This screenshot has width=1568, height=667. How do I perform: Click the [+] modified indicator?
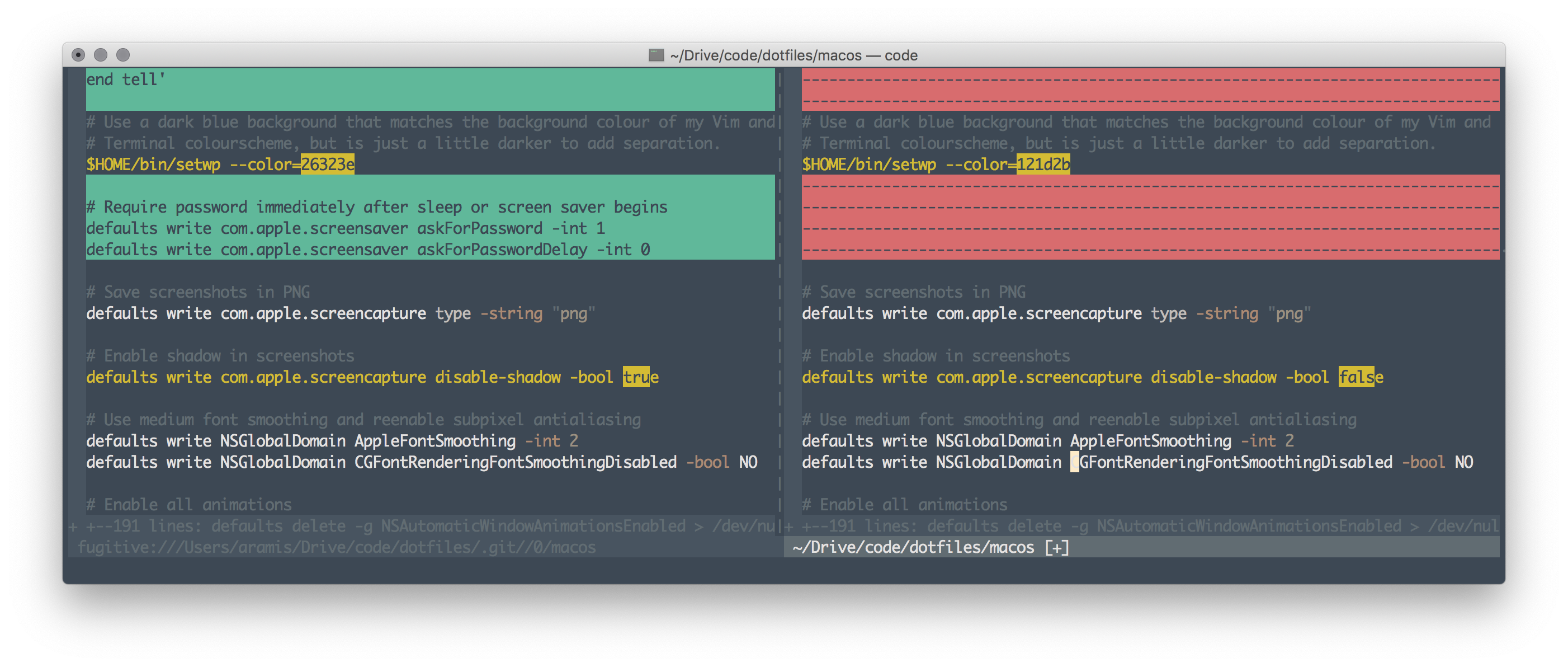pos(1057,548)
